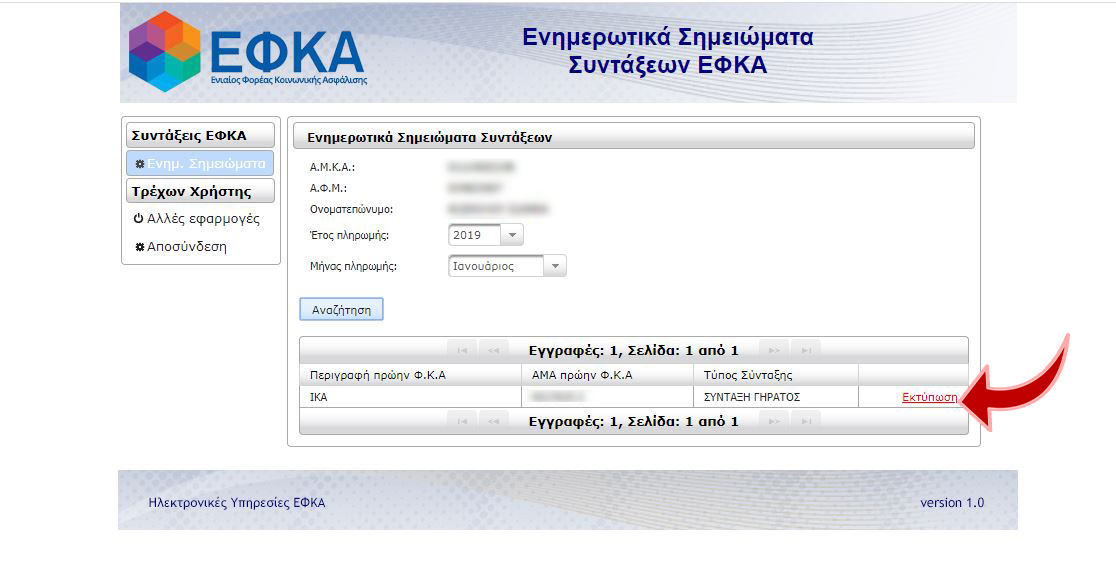Image resolution: width=1116 pixels, height=561 pixels.
Task: Go to previous page in top paginator
Action: [x=493, y=350]
